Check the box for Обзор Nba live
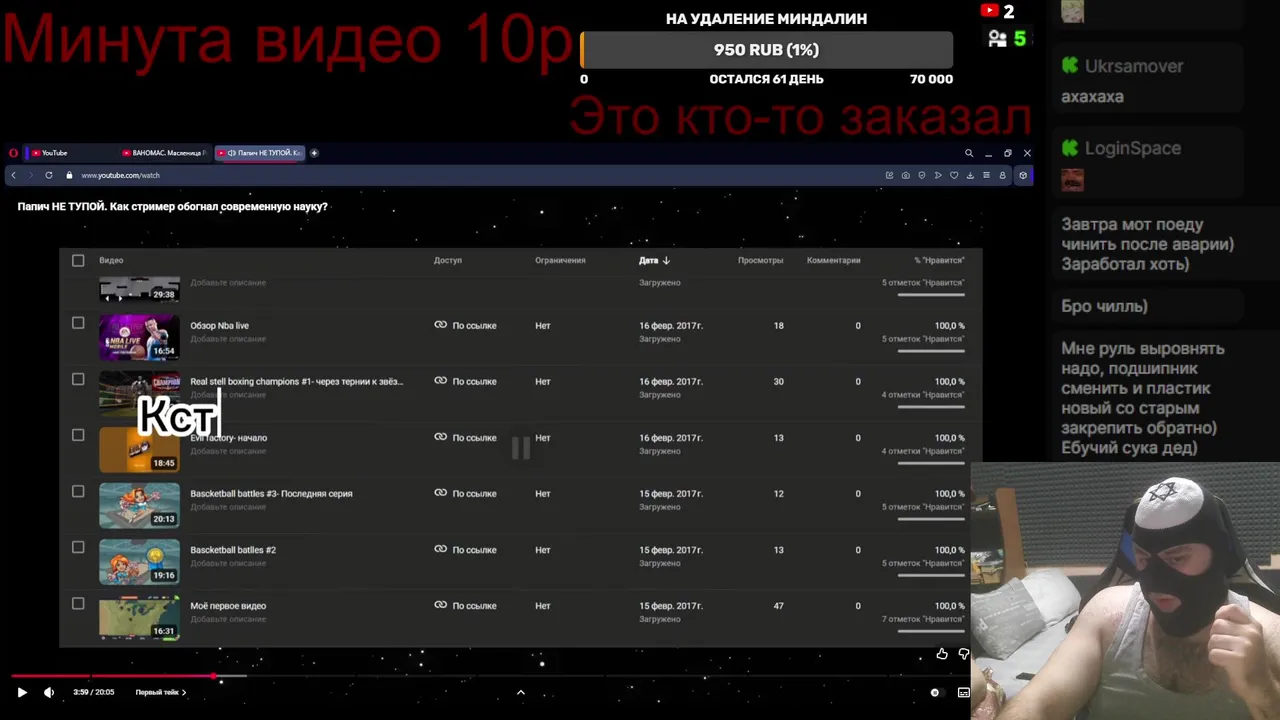The width and height of the screenshot is (1280, 720). (x=78, y=323)
